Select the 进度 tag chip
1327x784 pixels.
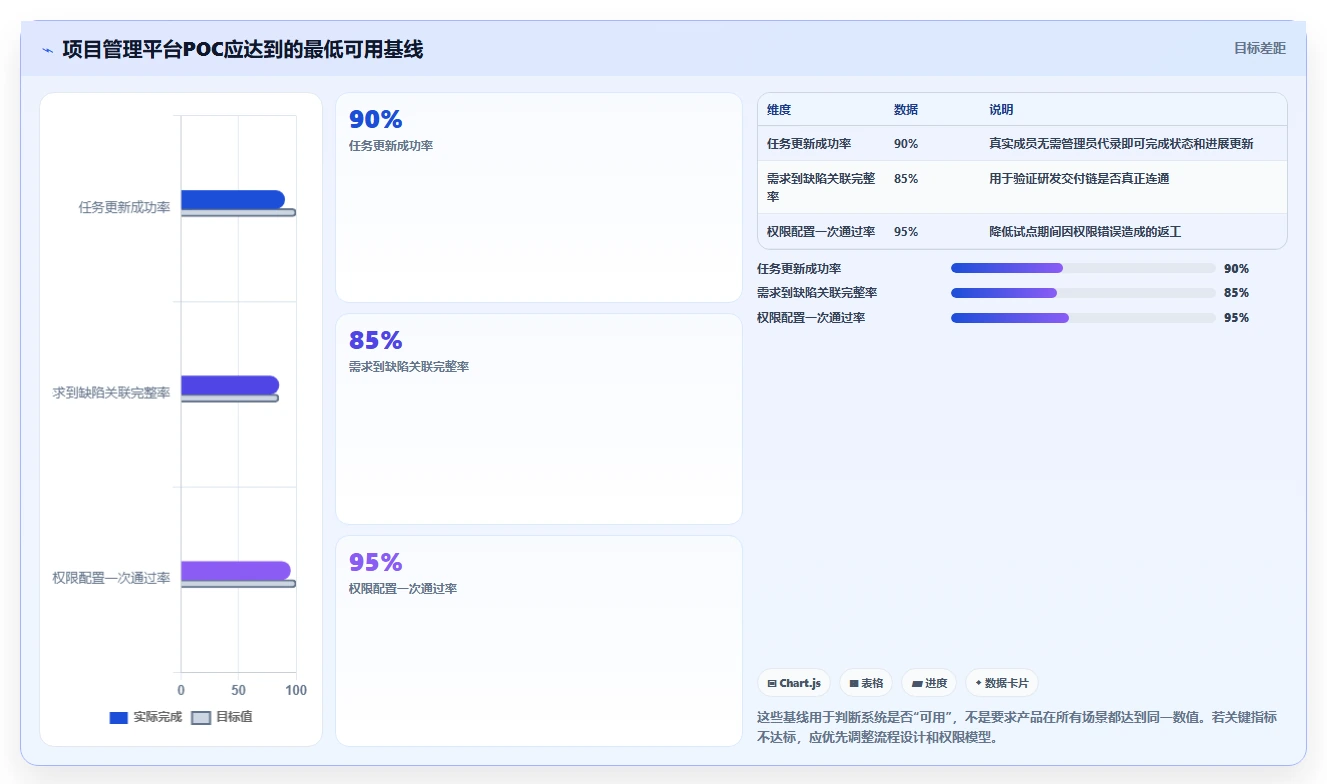[x=929, y=683]
